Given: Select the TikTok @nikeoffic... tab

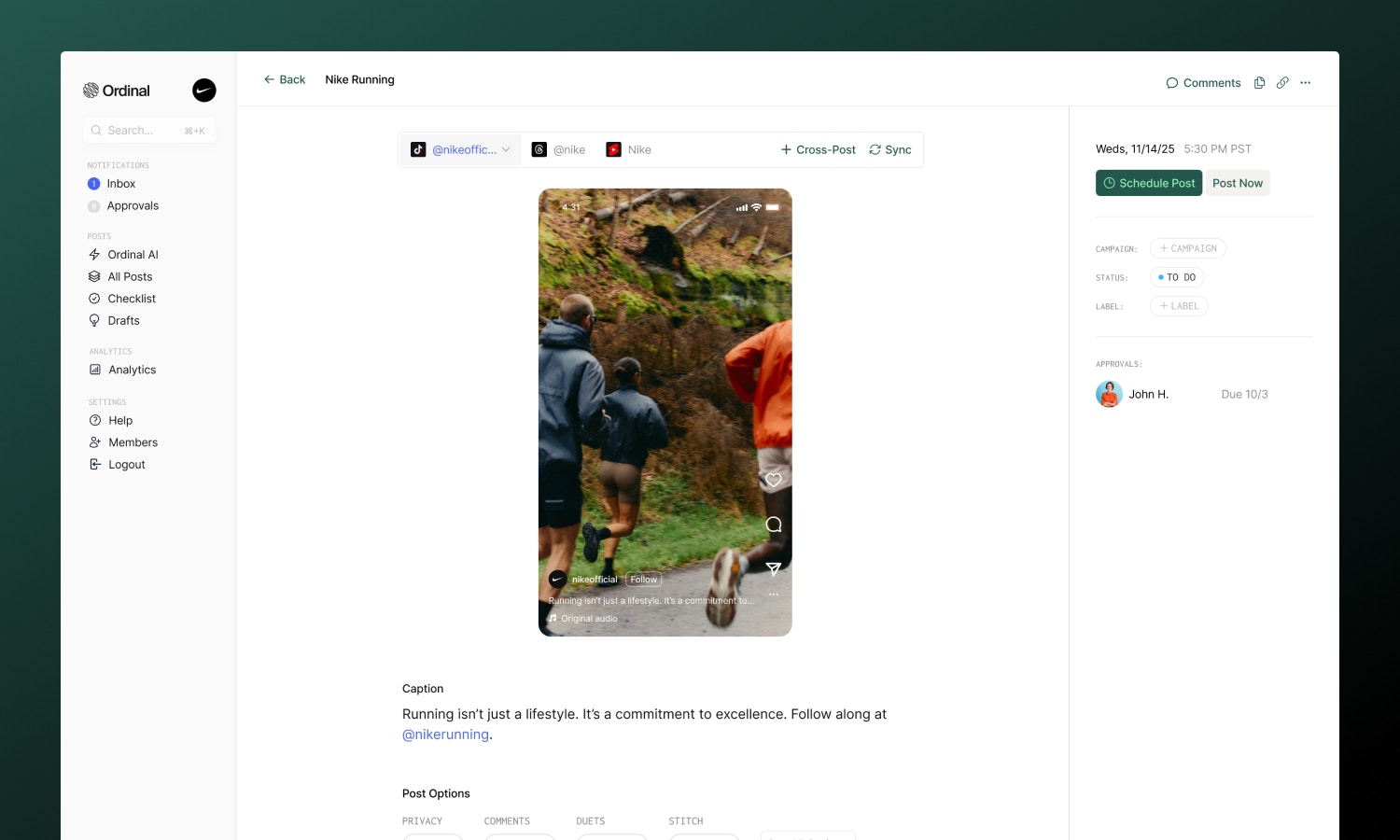Looking at the screenshot, I should (x=461, y=149).
